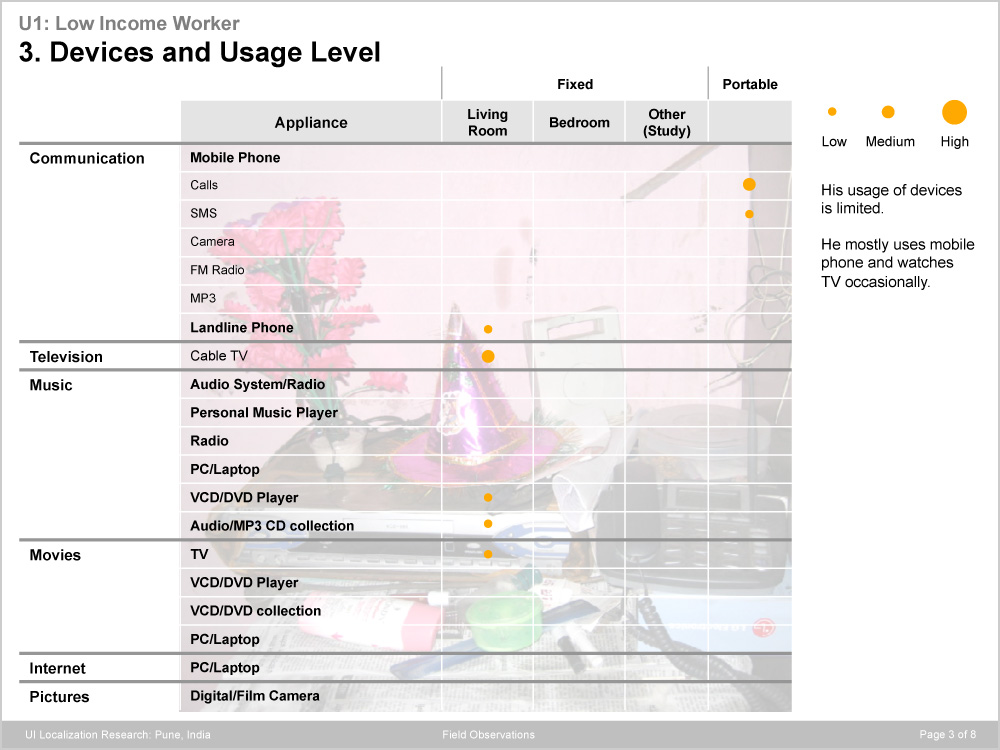Select the Television category label
Viewport: 1000px width, 750px height.
click(x=66, y=357)
